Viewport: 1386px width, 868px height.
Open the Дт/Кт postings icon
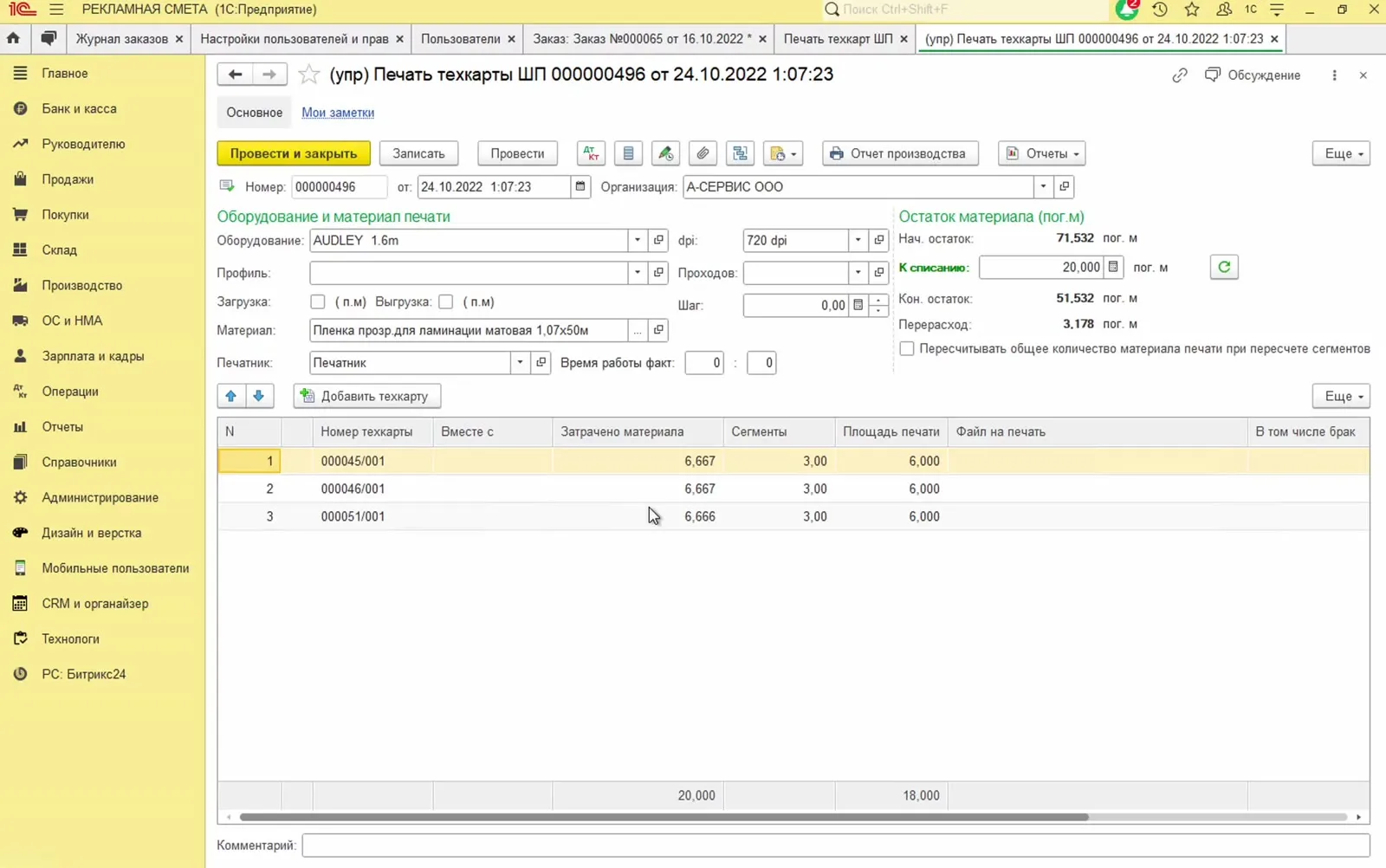click(591, 153)
